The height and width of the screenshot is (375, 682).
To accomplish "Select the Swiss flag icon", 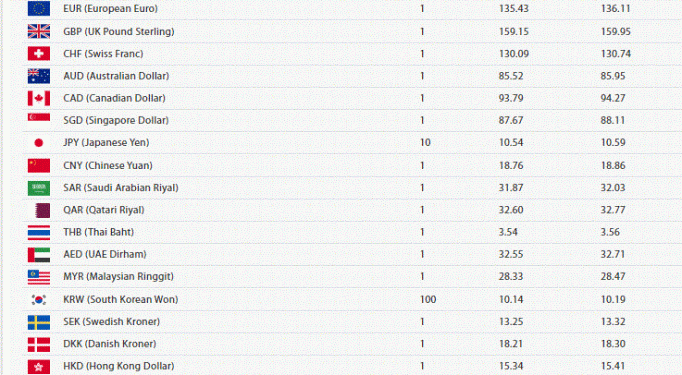I will [39, 54].
